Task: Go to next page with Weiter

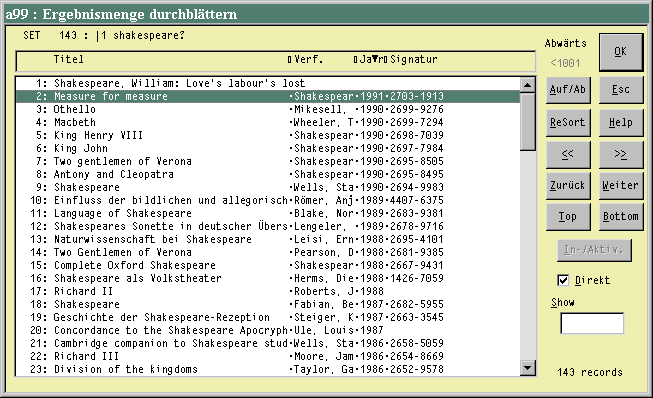Action: click(x=621, y=185)
